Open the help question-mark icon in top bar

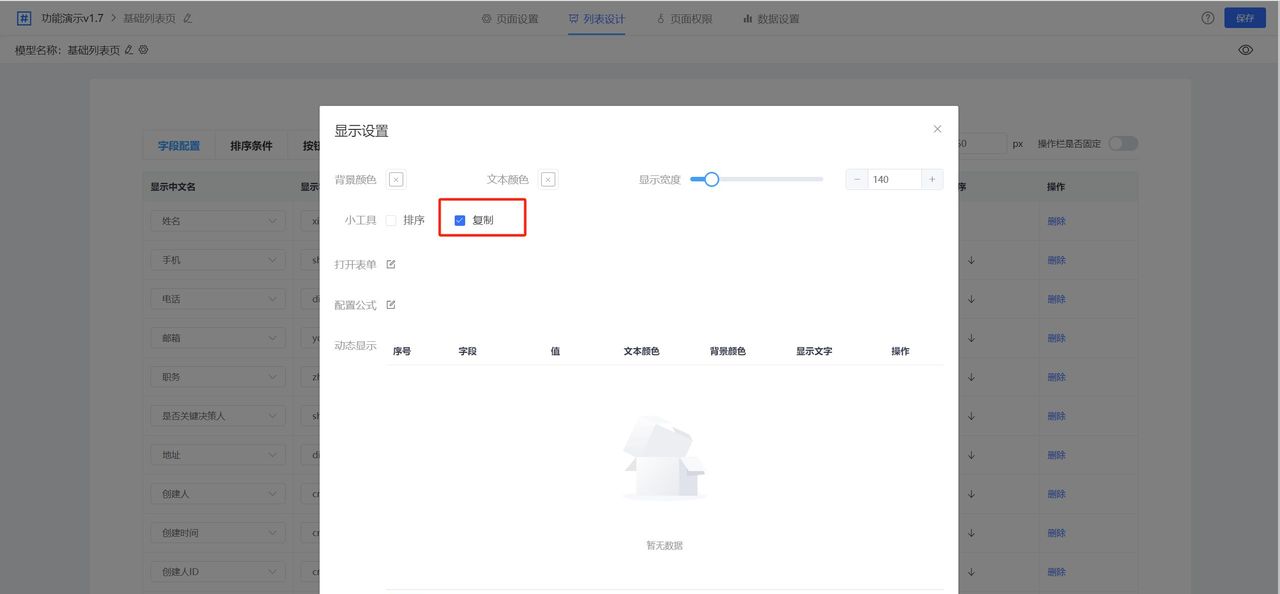pyautogui.click(x=1207, y=17)
